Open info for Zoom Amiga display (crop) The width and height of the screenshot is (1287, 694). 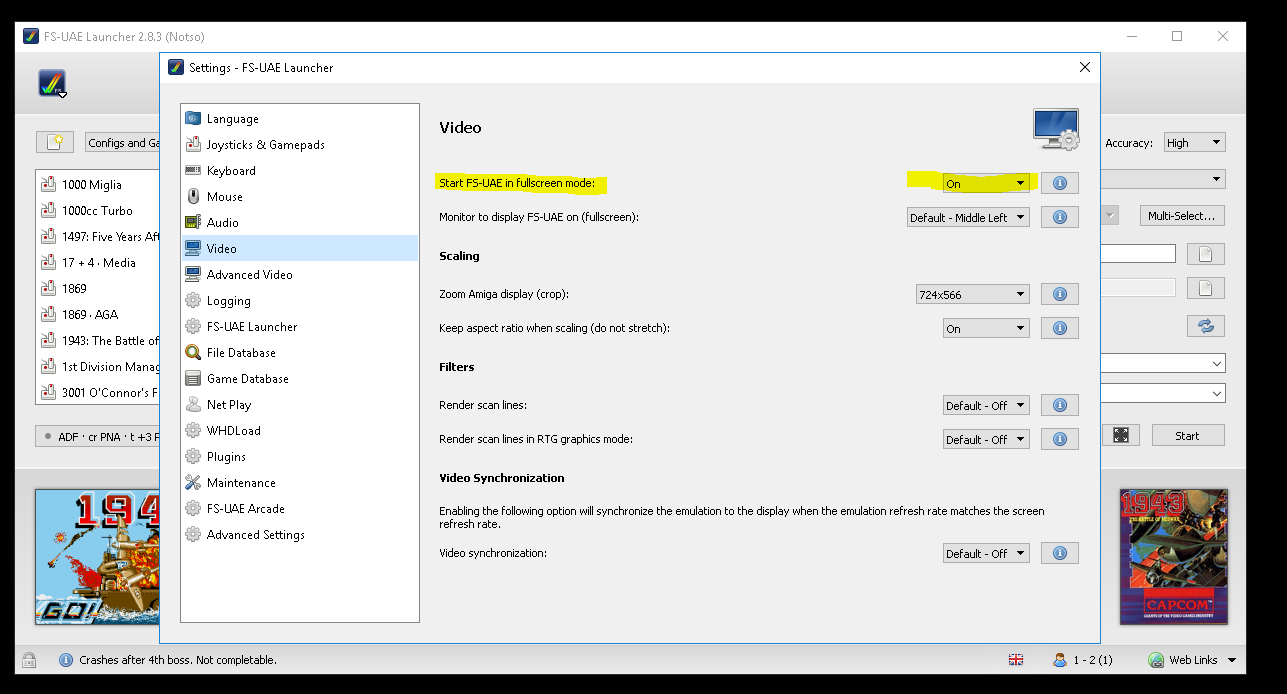[x=1060, y=294]
